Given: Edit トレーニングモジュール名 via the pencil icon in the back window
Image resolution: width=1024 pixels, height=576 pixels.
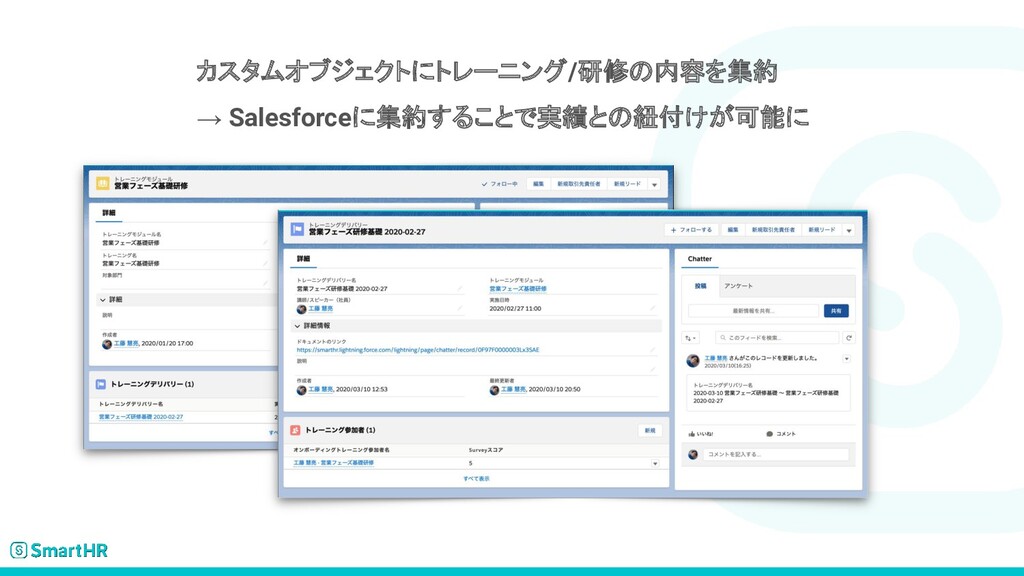Looking at the screenshot, I should [x=265, y=242].
